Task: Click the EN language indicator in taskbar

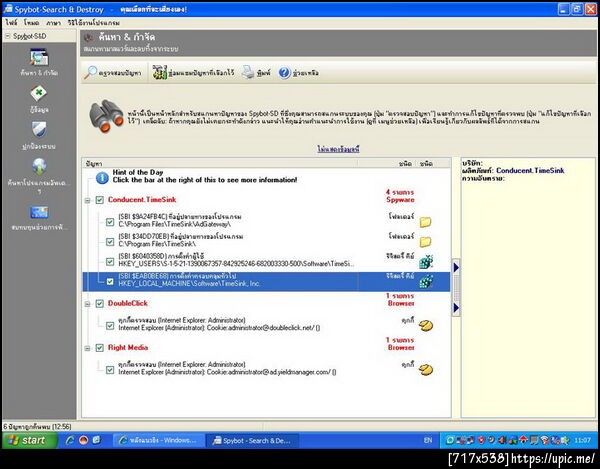Action: click(428, 440)
